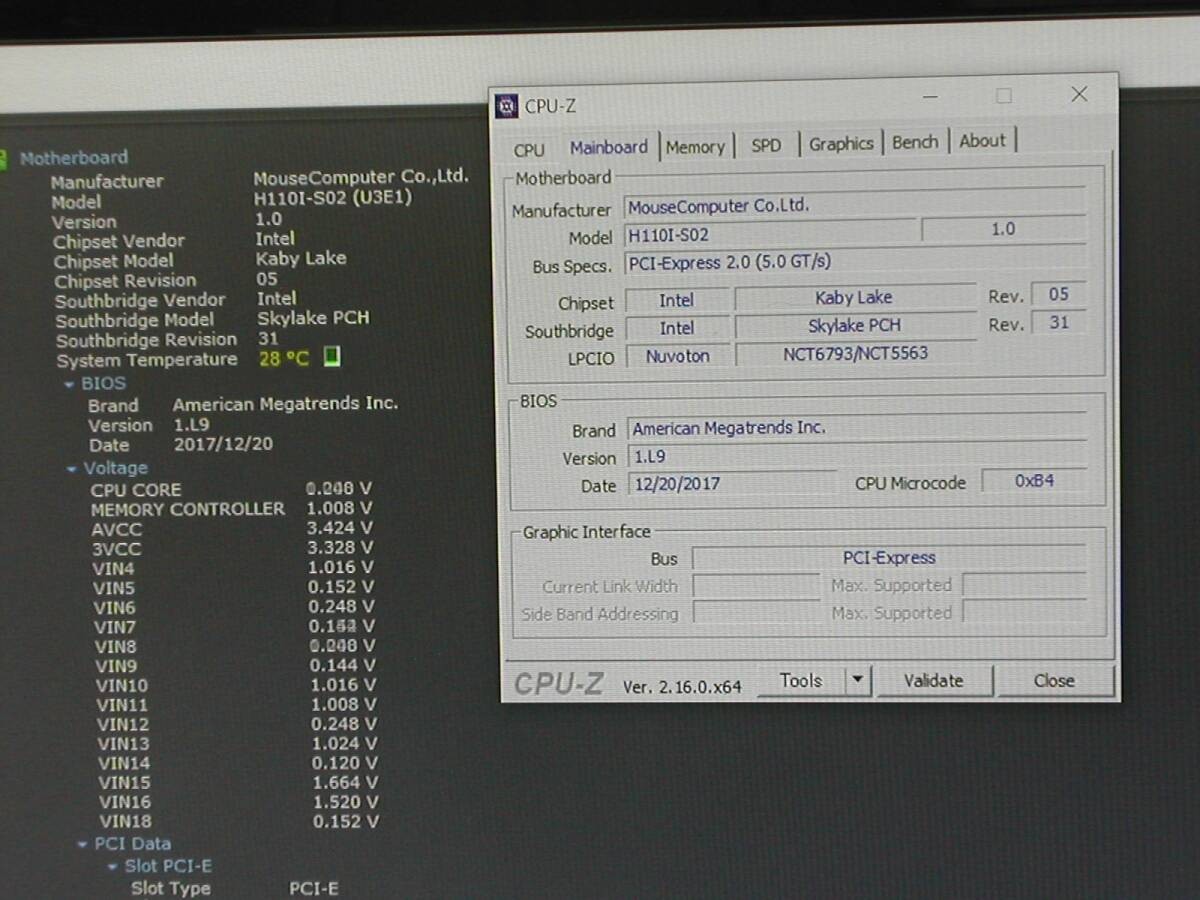Image resolution: width=1200 pixels, height=900 pixels.
Task: Click the Southbridge Model row in left panel
Action: click(212, 319)
